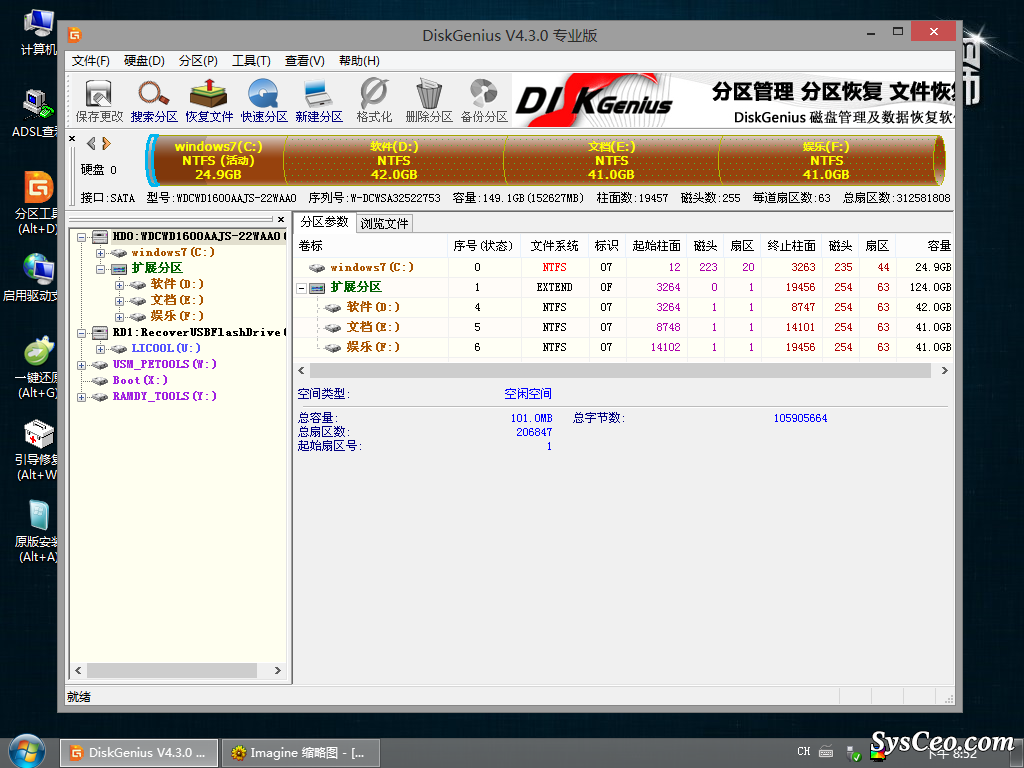
Task: Click the 文件系统 column header
Action: (x=554, y=246)
